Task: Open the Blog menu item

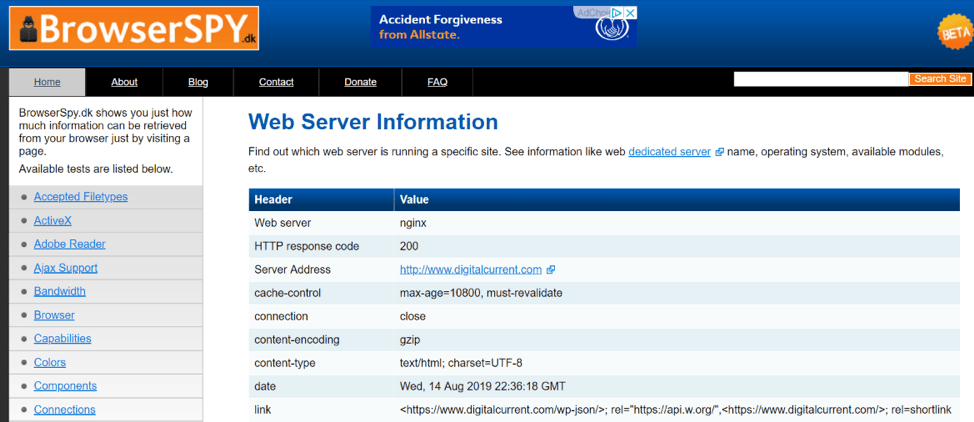Action: click(198, 82)
